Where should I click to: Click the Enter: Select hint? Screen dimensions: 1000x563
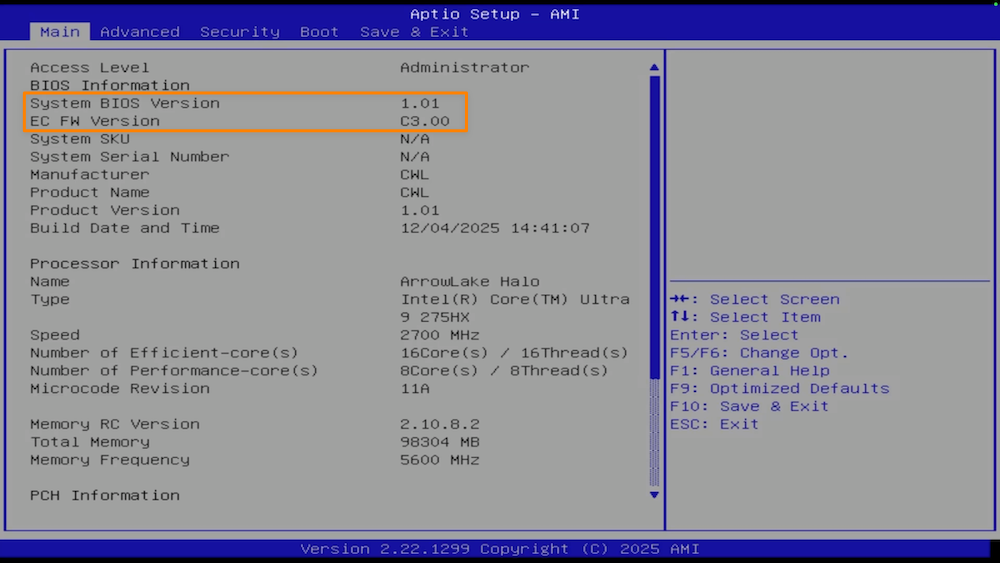(x=734, y=335)
